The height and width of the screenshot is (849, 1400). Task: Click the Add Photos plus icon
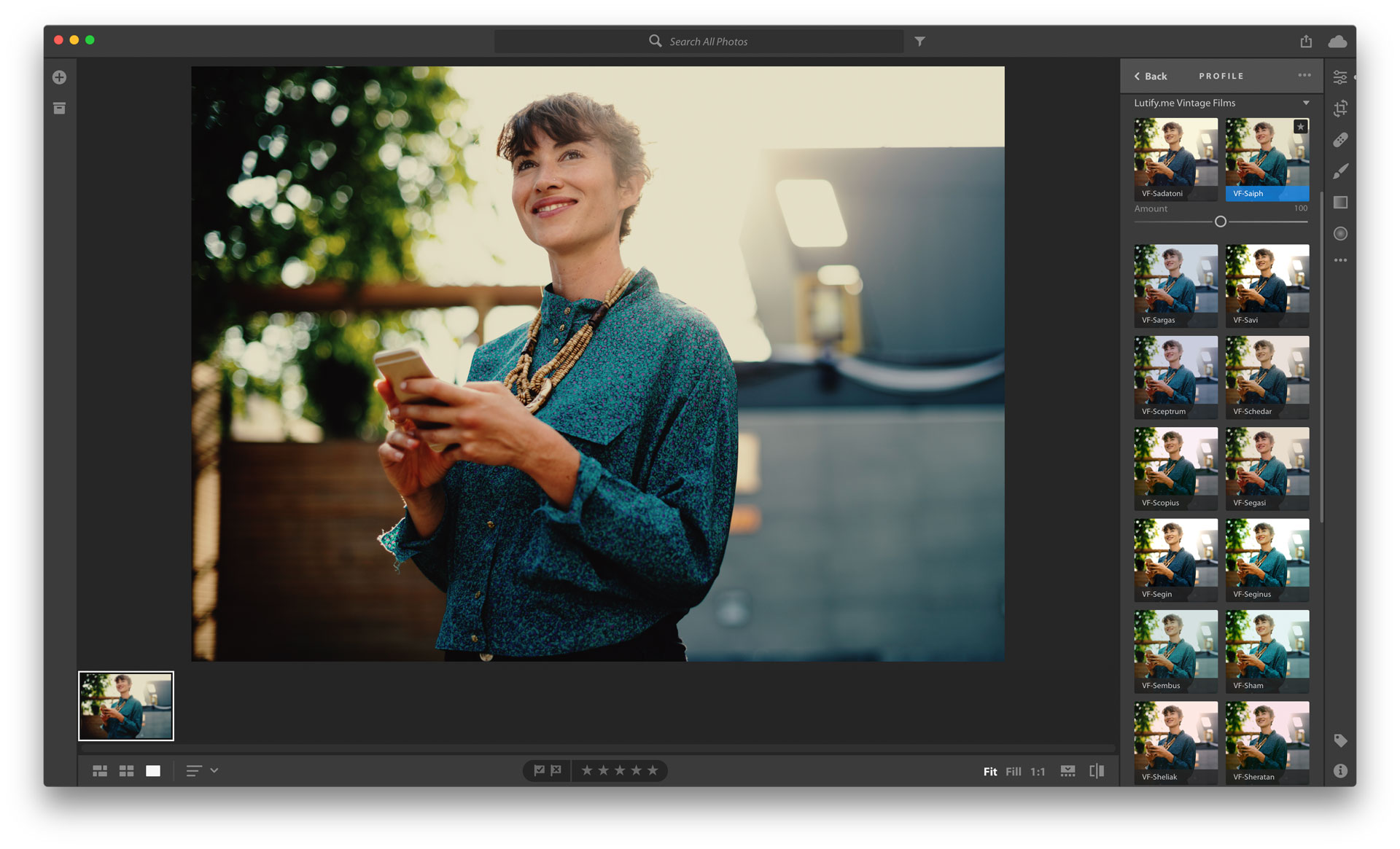(x=60, y=77)
